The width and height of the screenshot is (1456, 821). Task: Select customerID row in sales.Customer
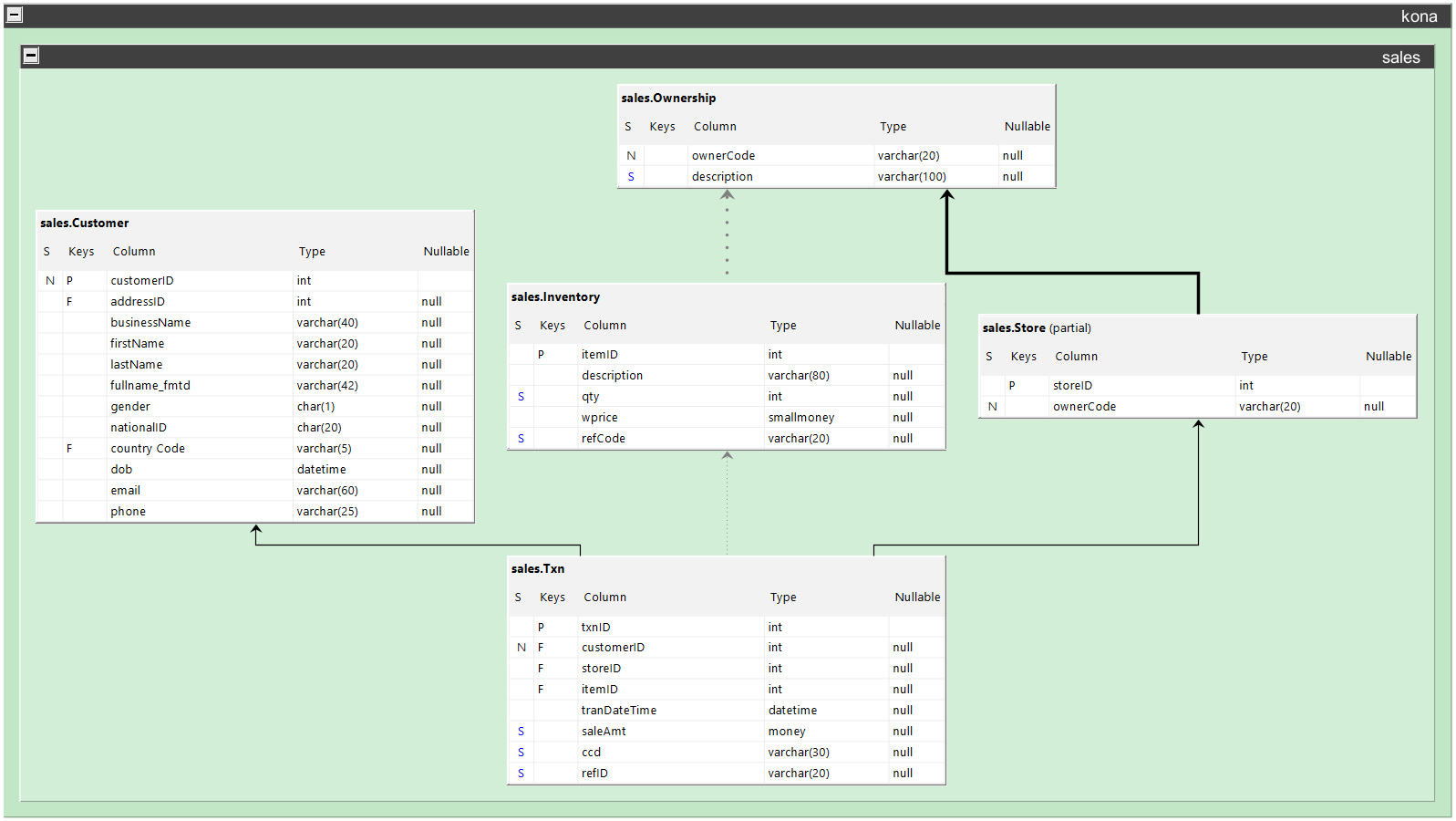(255, 280)
